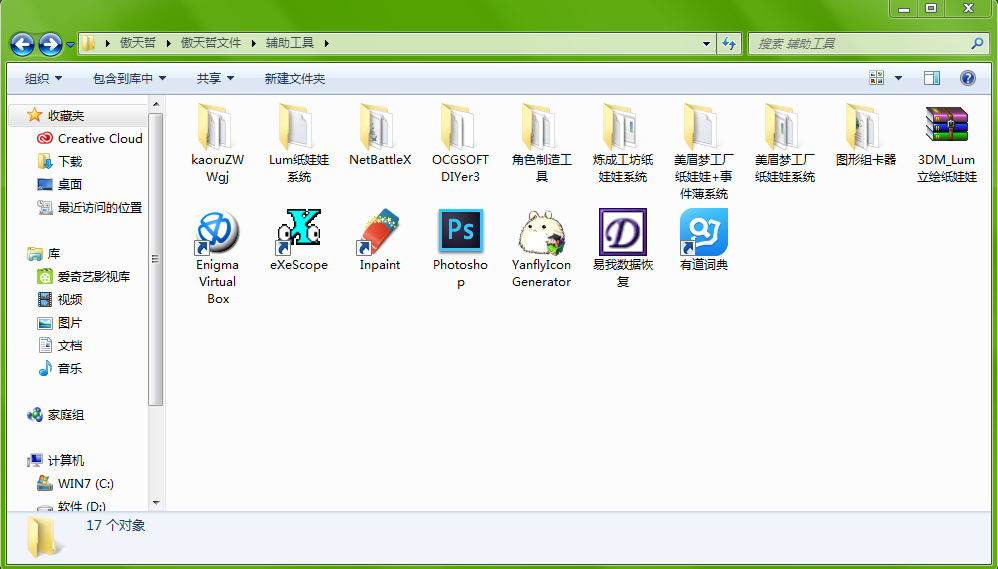
Task: Click the 新建文件夹 button
Action: click(295, 78)
